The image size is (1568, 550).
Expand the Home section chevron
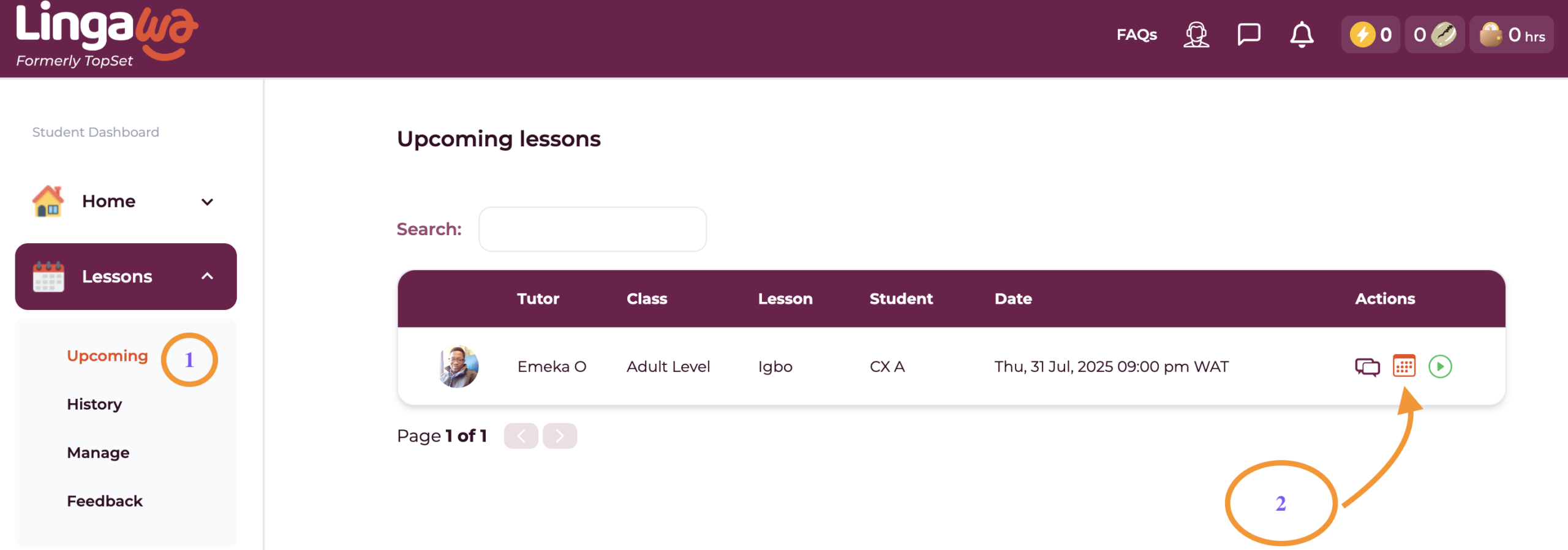[207, 201]
